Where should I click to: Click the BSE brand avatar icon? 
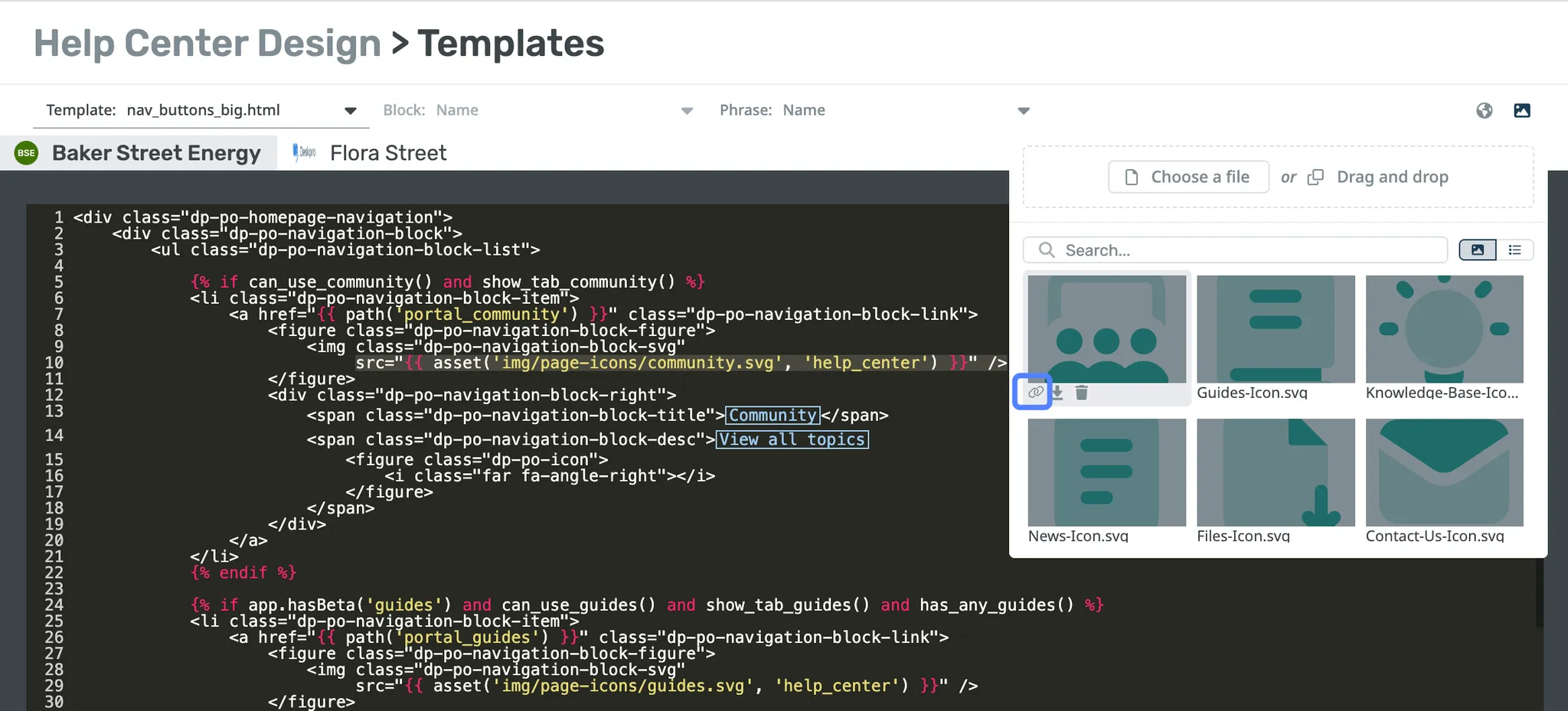[x=26, y=153]
